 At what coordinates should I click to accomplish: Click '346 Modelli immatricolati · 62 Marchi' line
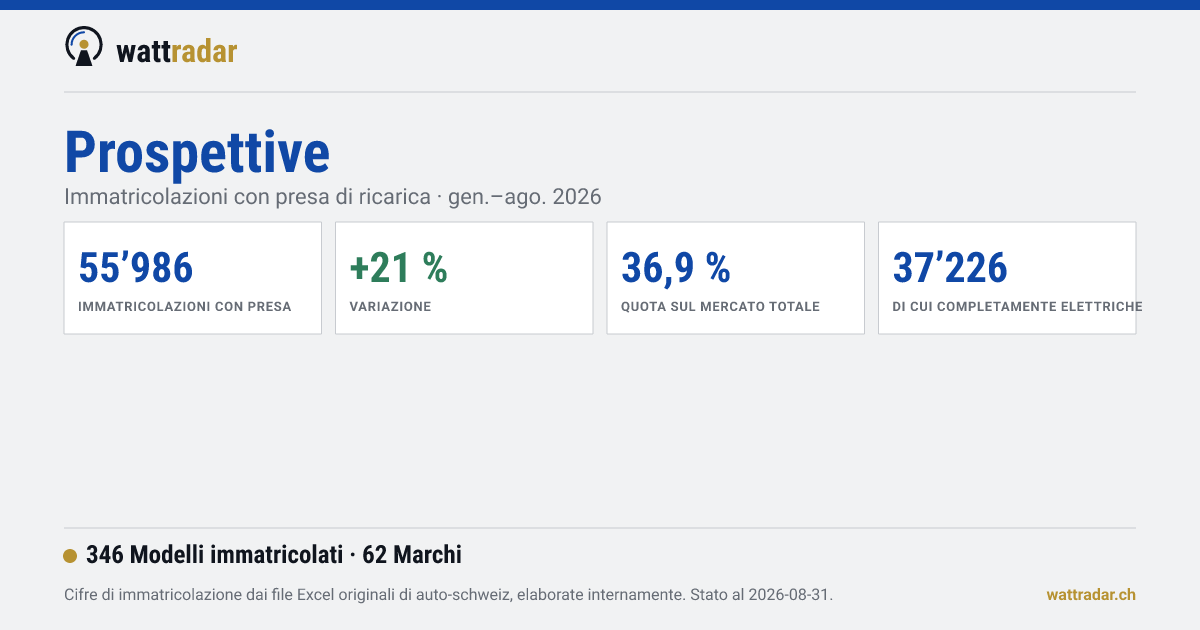point(274,555)
